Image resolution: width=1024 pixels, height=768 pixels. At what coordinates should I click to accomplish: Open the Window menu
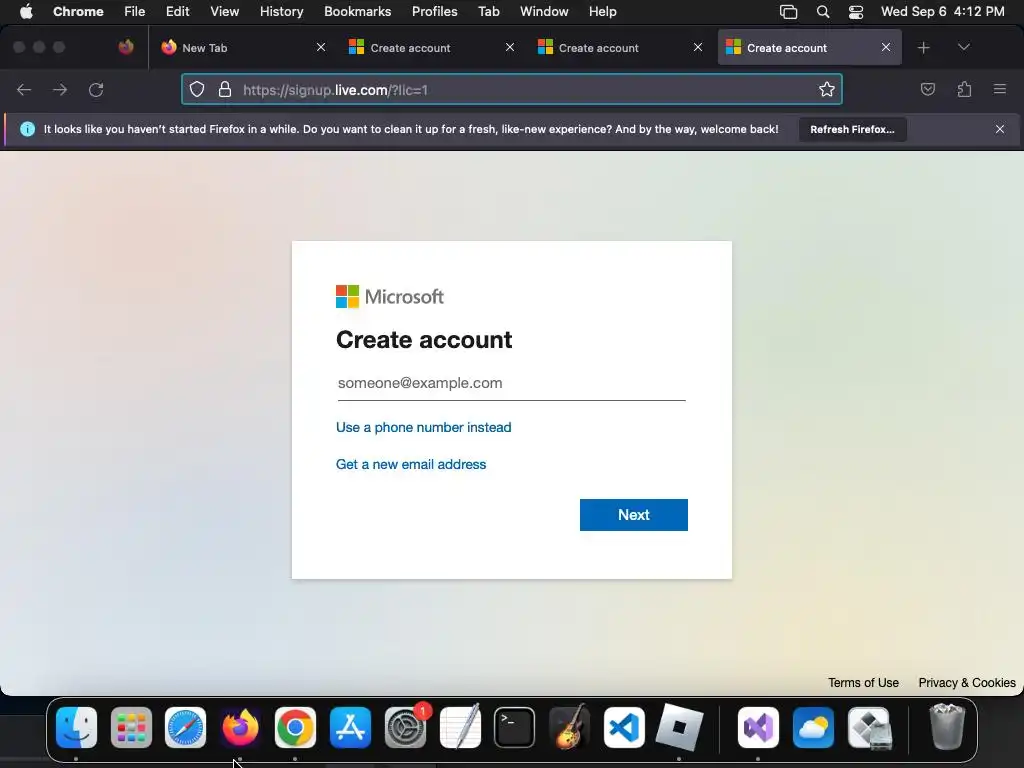544,12
